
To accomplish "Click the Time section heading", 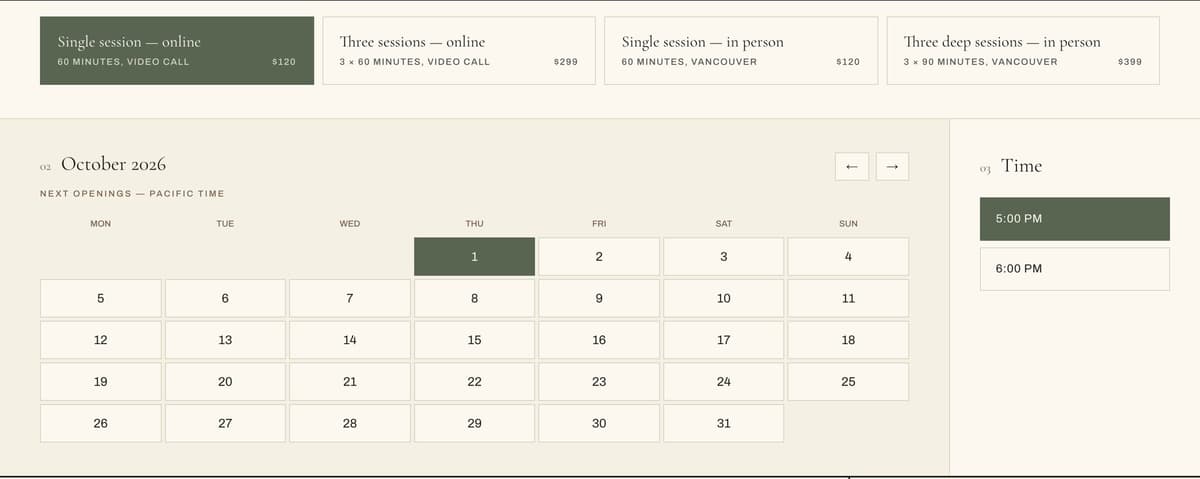I will click(1021, 166).
